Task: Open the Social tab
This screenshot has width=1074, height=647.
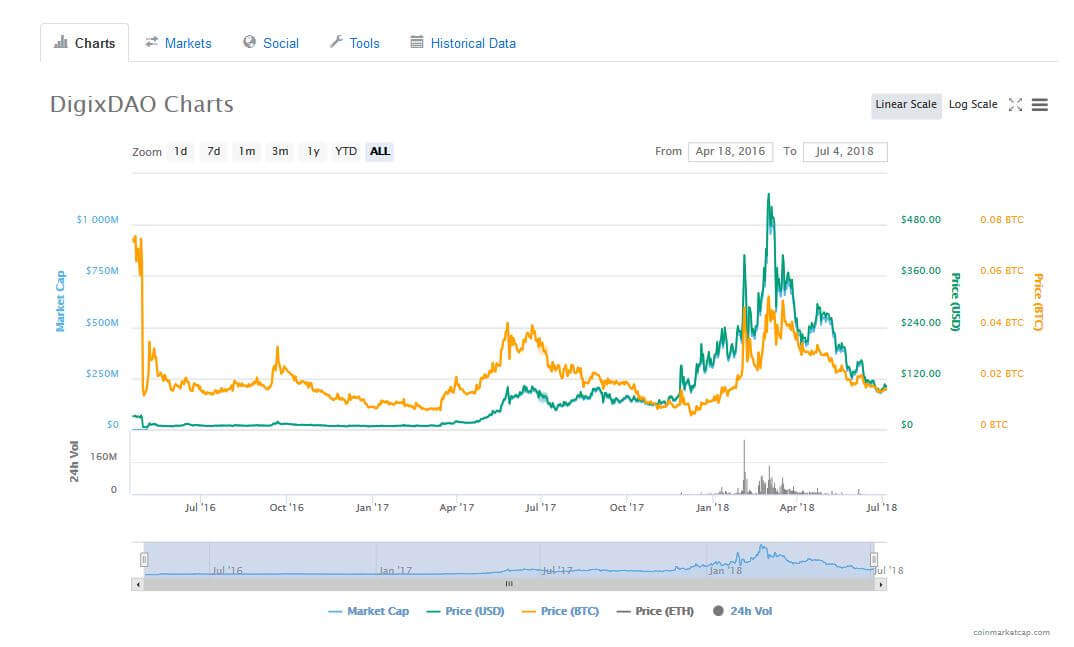Action: (271, 43)
